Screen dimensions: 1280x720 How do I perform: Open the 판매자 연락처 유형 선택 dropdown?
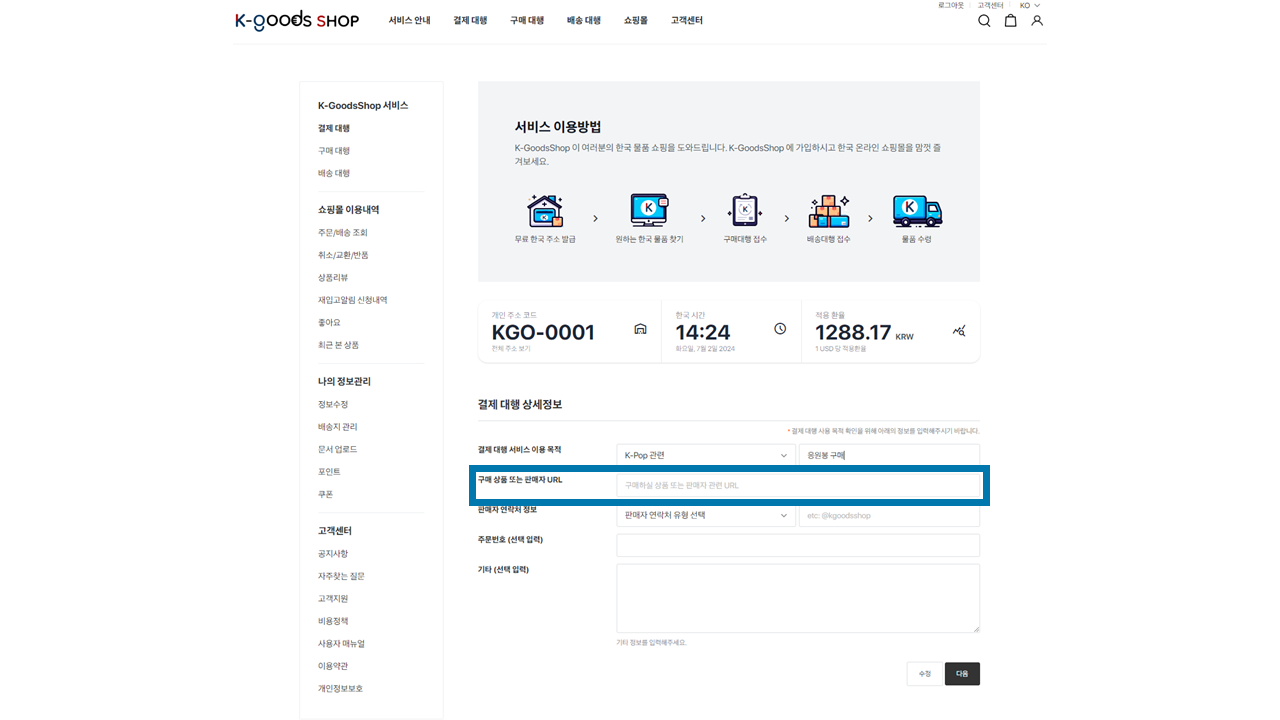[706, 516]
